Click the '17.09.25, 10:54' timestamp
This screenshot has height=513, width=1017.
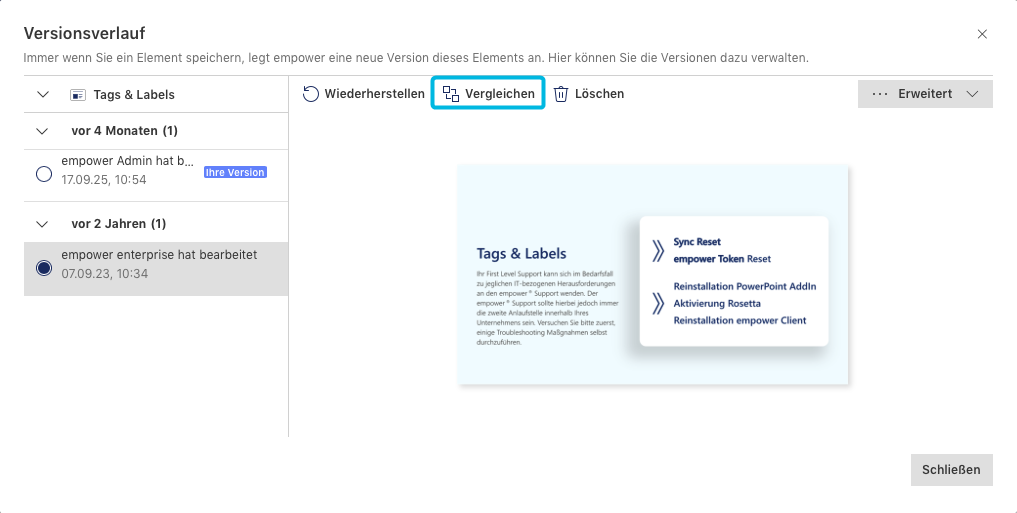point(104,180)
